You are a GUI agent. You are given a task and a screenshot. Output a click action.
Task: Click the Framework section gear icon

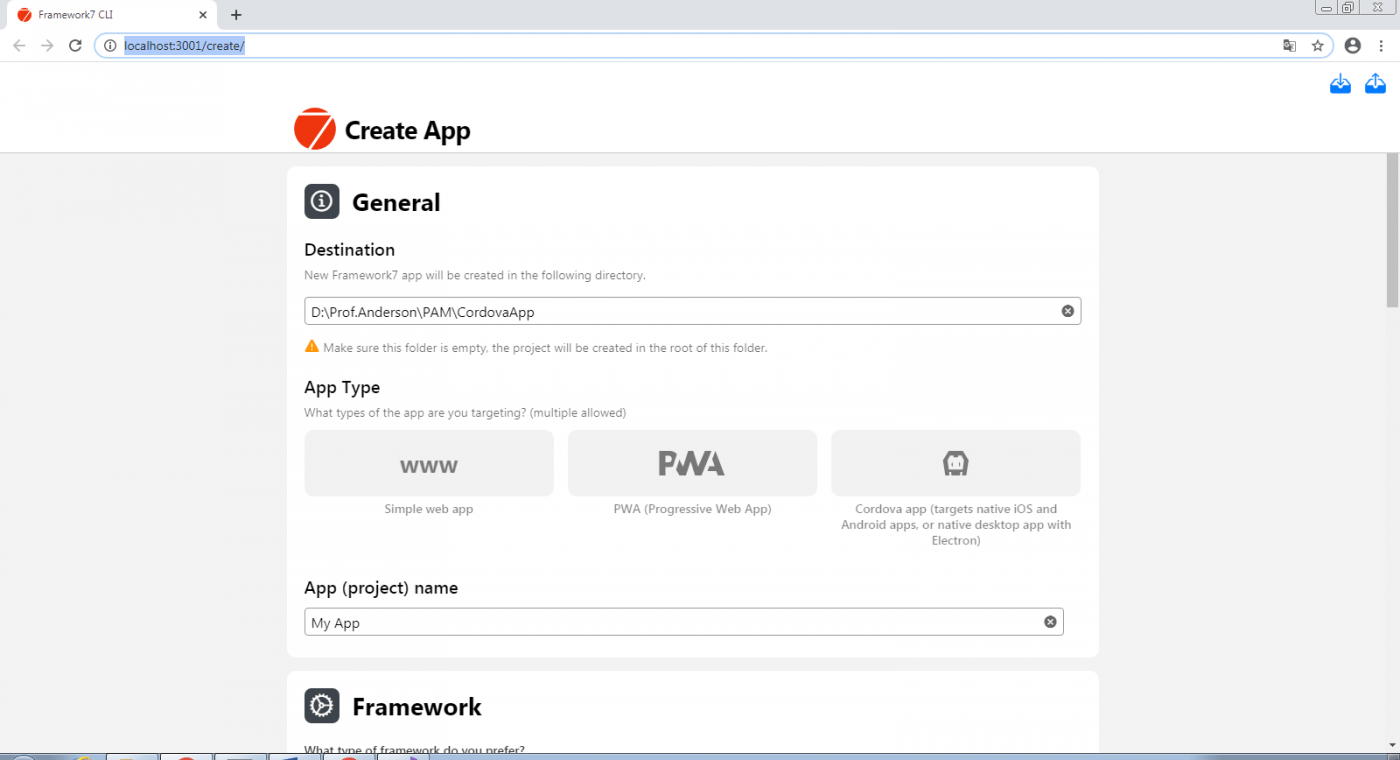(322, 706)
